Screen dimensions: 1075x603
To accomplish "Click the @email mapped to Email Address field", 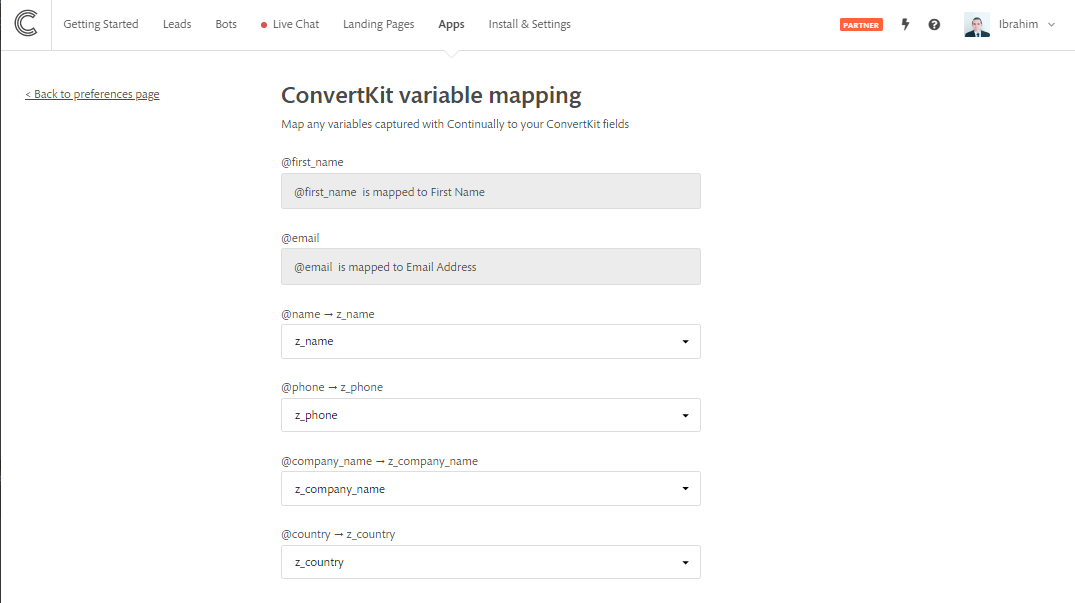I will pos(491,267).
